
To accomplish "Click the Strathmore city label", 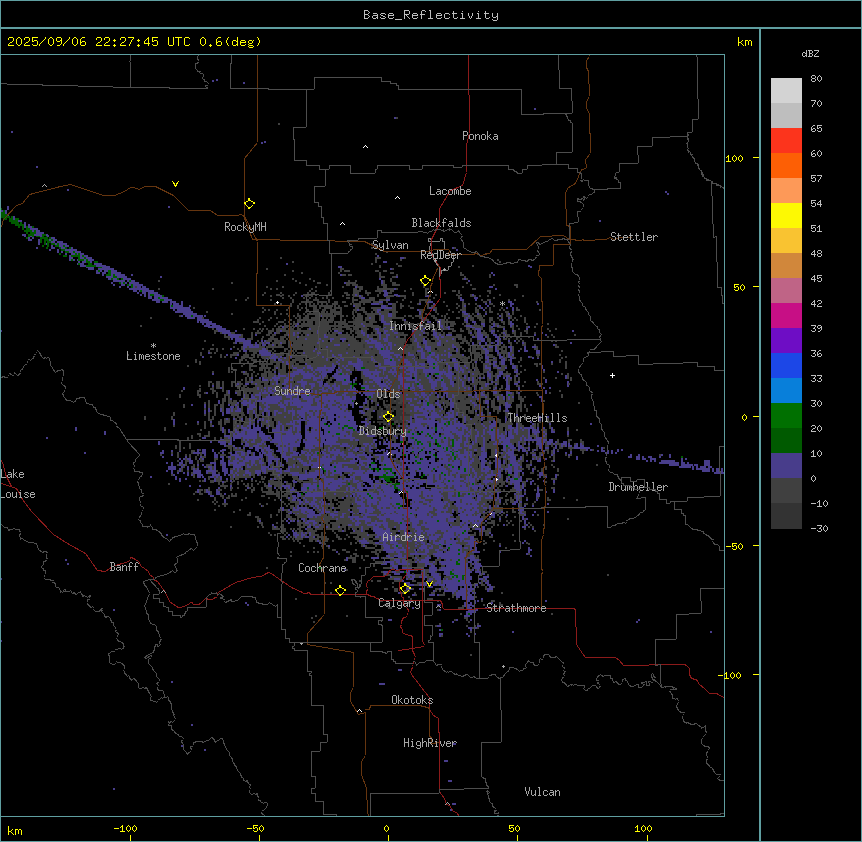I will 516,608.
